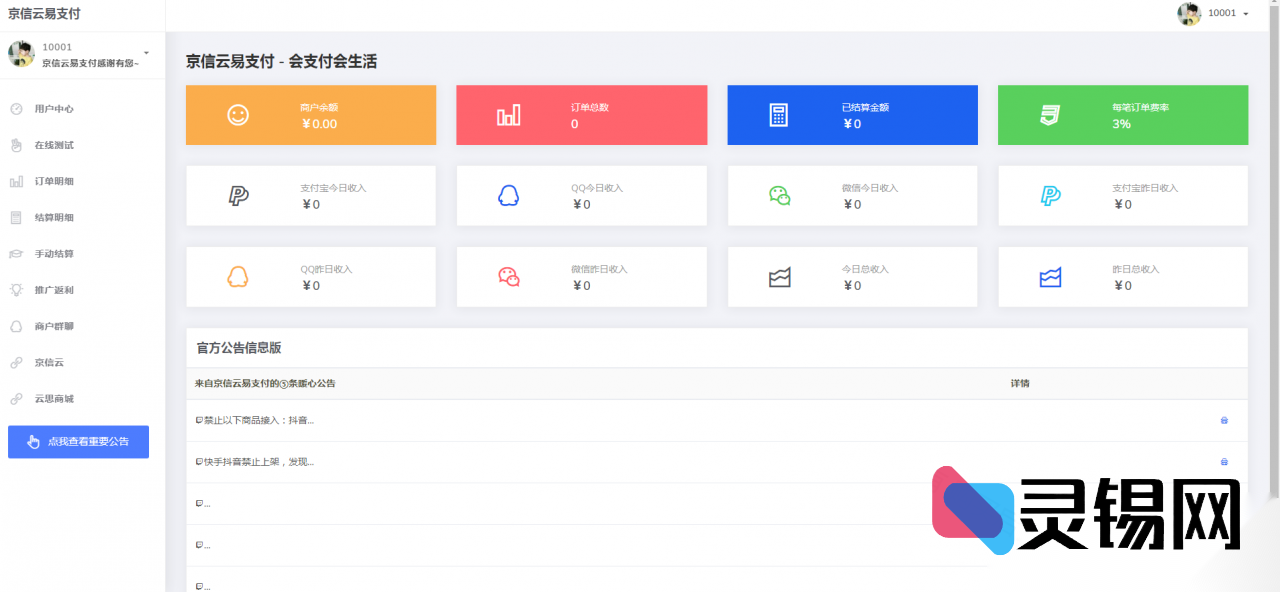Screen dimensions: 1280x592
Task: Click the detail icon beside 快手抖音禁止上架 notice
Action: pyautogui.click(x=1223, y=461)
